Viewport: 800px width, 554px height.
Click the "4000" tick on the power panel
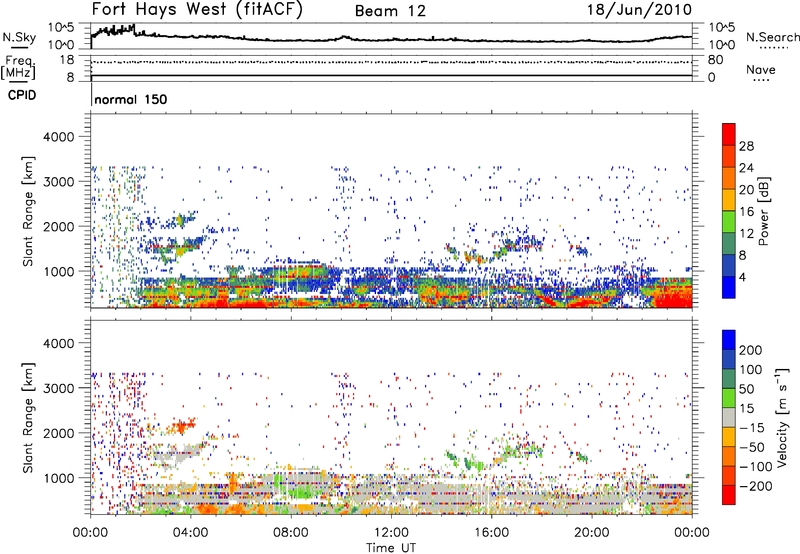click(59, 137)
